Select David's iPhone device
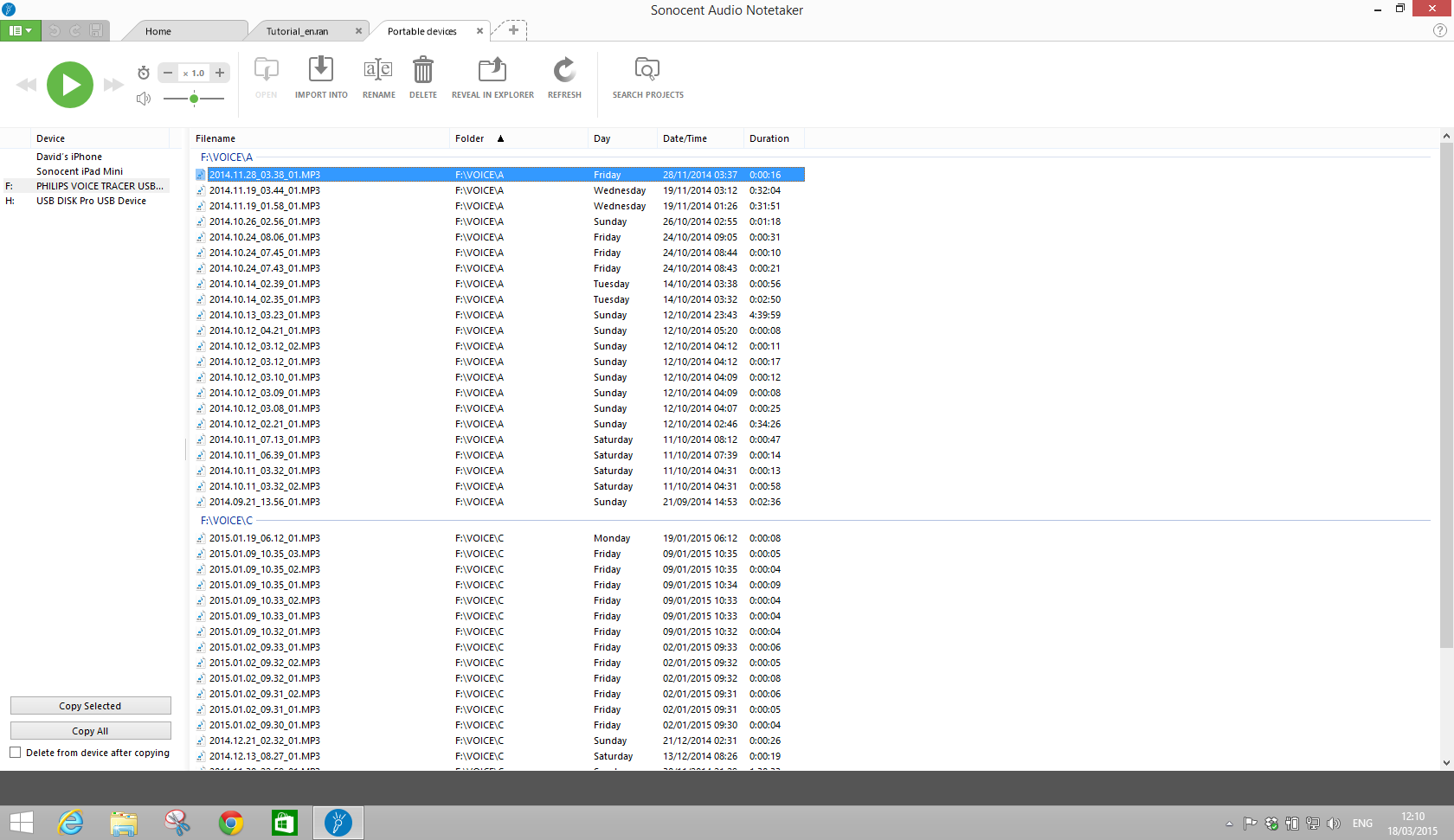 point(69,157)
